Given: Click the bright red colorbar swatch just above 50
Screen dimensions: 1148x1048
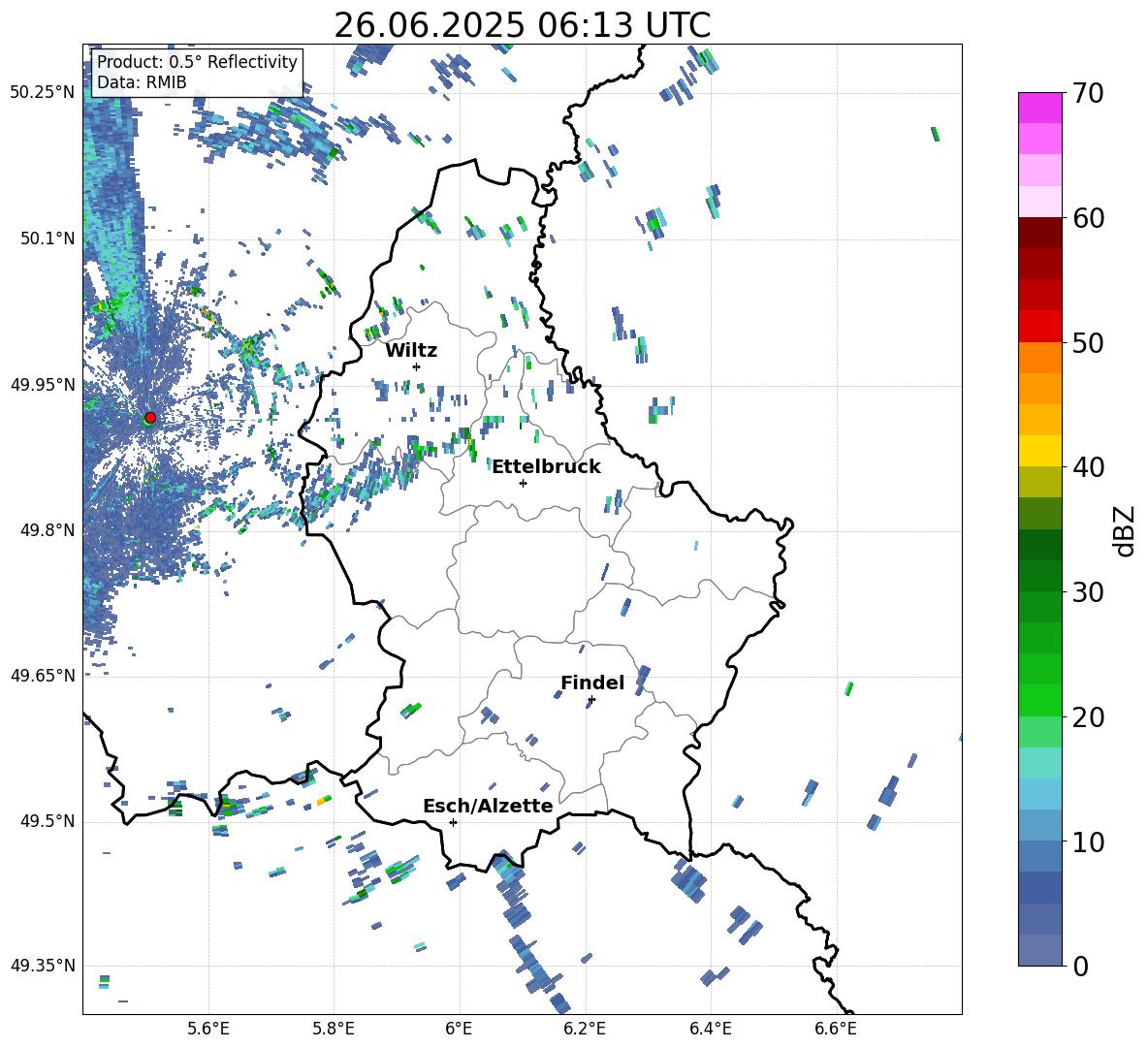Looking at the screenshot, I should 1040,327.
